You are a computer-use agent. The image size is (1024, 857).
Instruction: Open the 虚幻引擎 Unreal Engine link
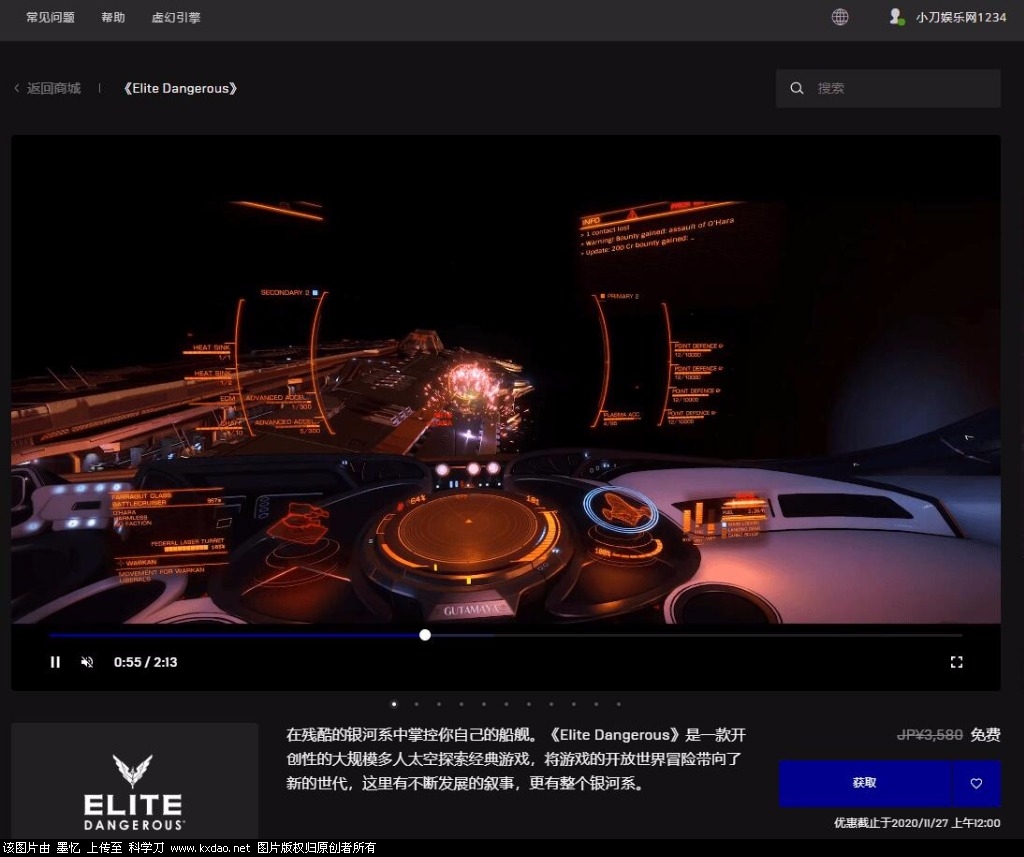176,18
